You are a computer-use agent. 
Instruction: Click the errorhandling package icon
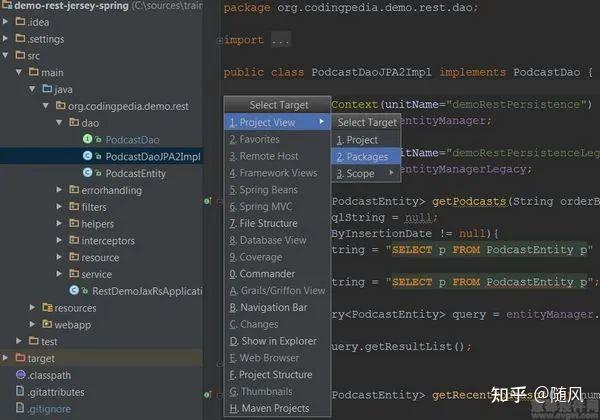[74, 190]
